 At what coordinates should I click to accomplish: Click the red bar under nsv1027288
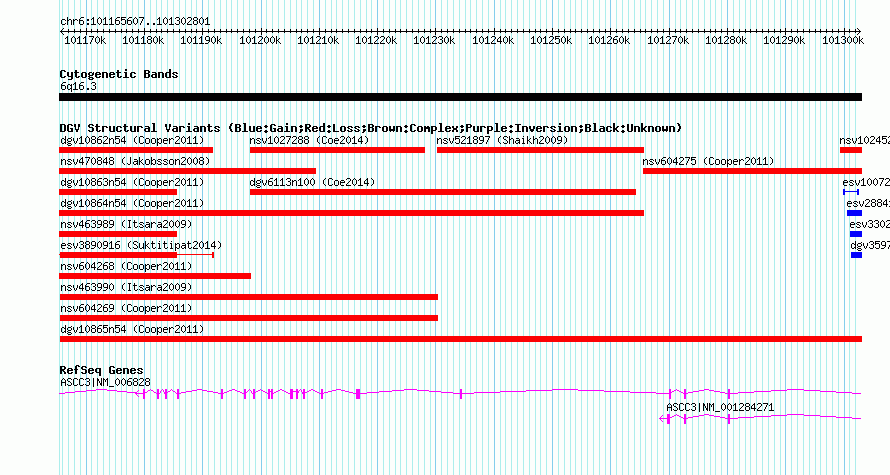click(337, 150)
